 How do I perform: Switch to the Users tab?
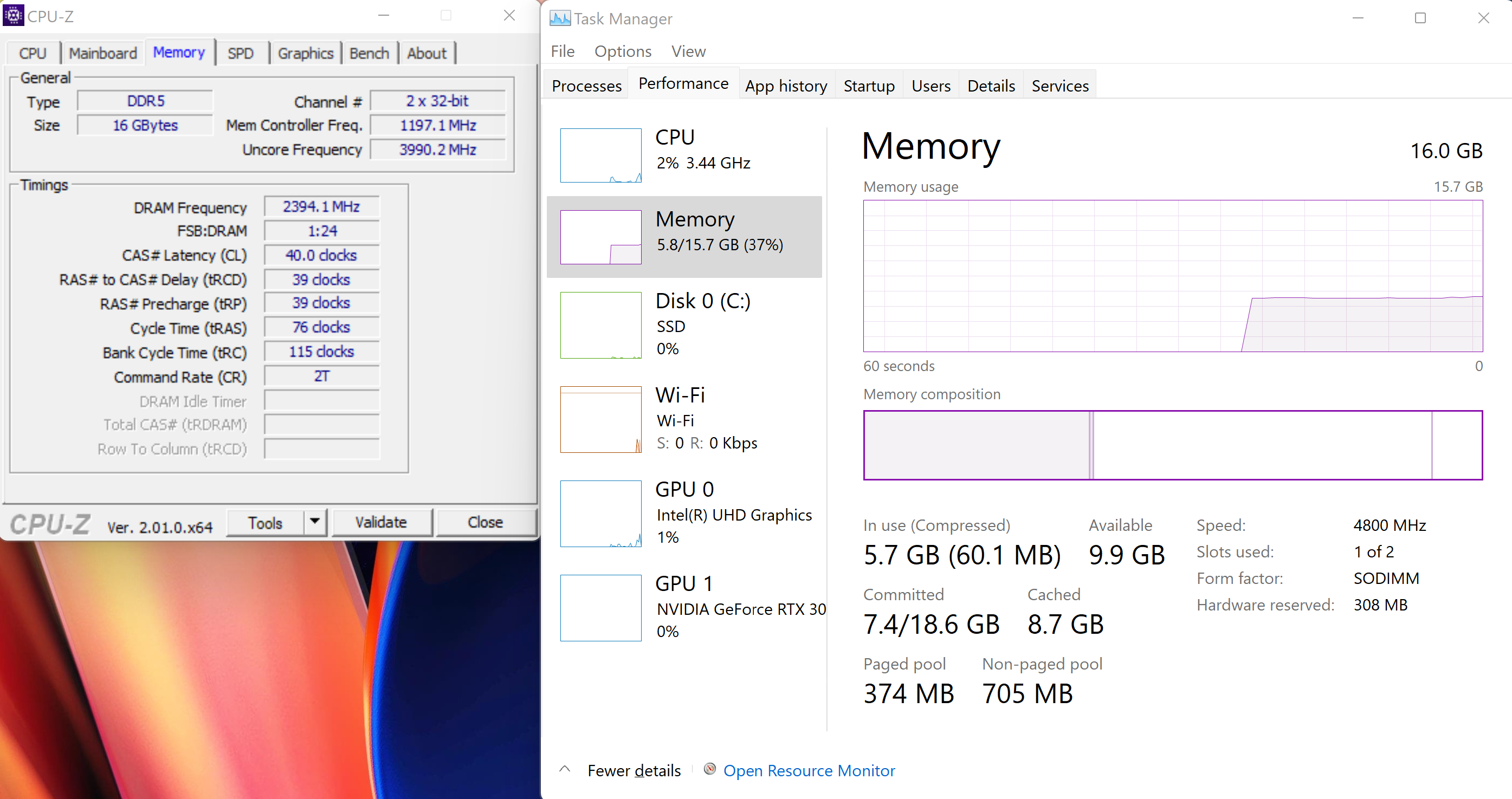931,86
